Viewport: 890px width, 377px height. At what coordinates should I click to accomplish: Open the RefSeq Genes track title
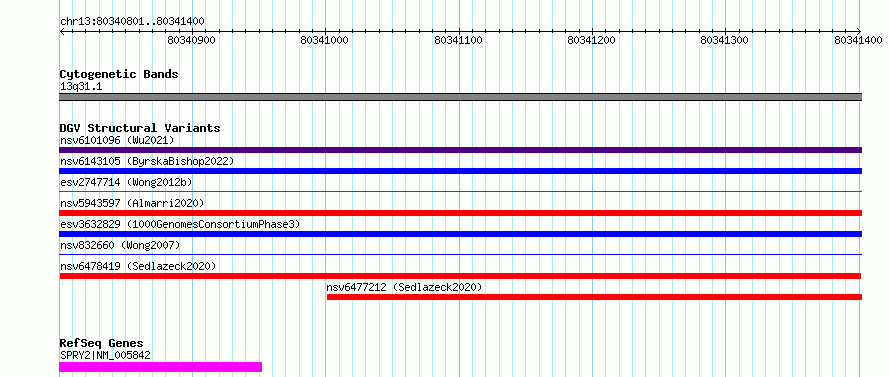[102, 344]
